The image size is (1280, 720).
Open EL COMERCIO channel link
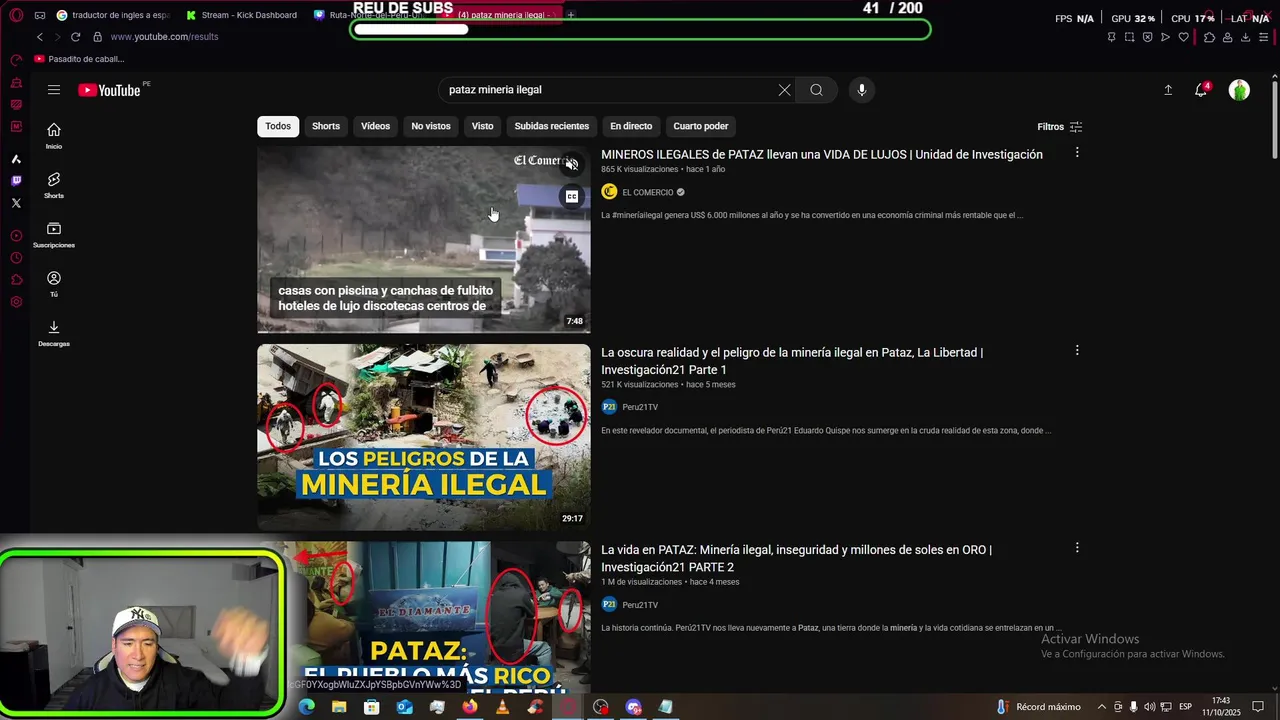[648, 192]
